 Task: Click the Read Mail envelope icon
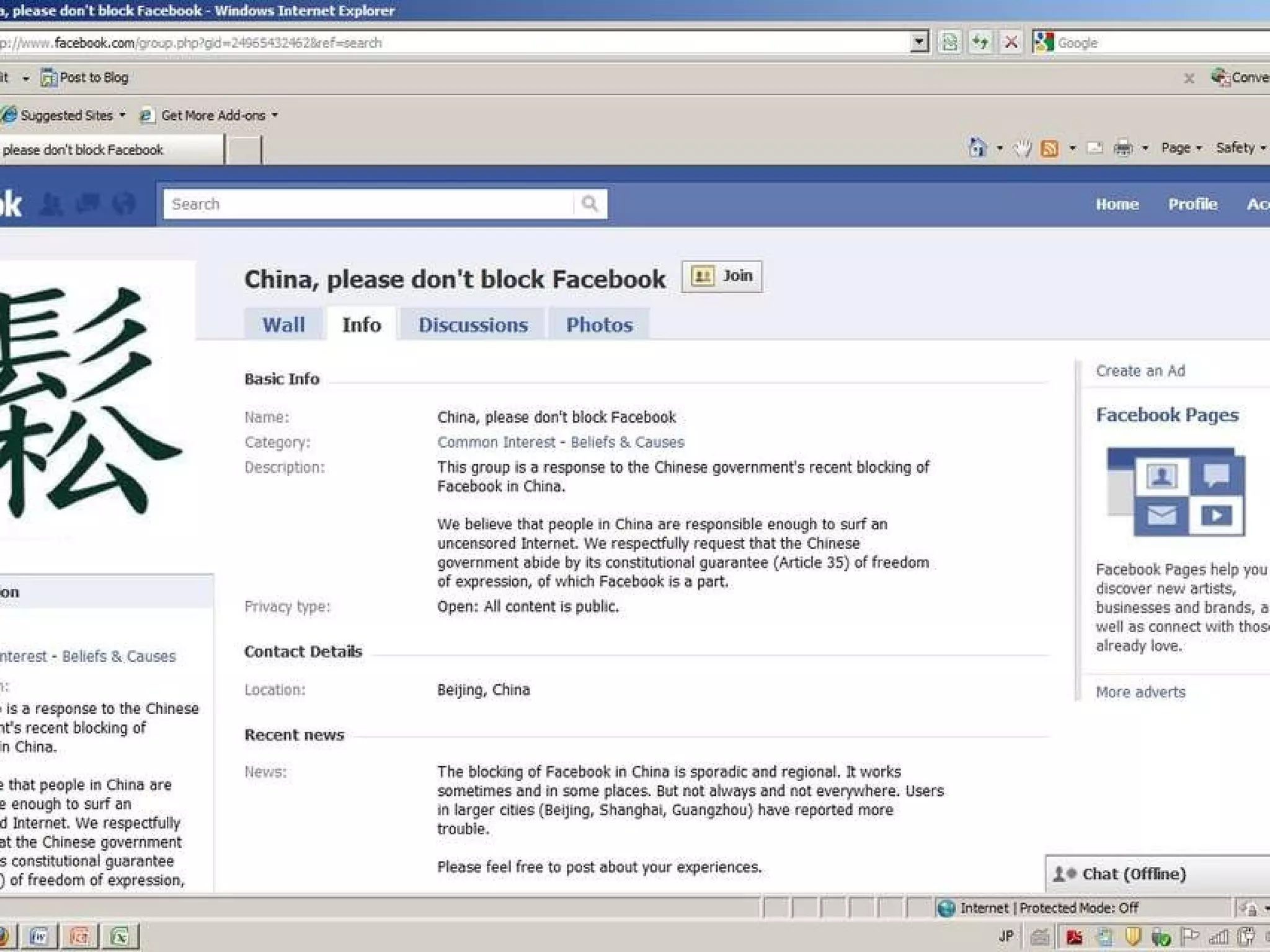click(1095, 148)
